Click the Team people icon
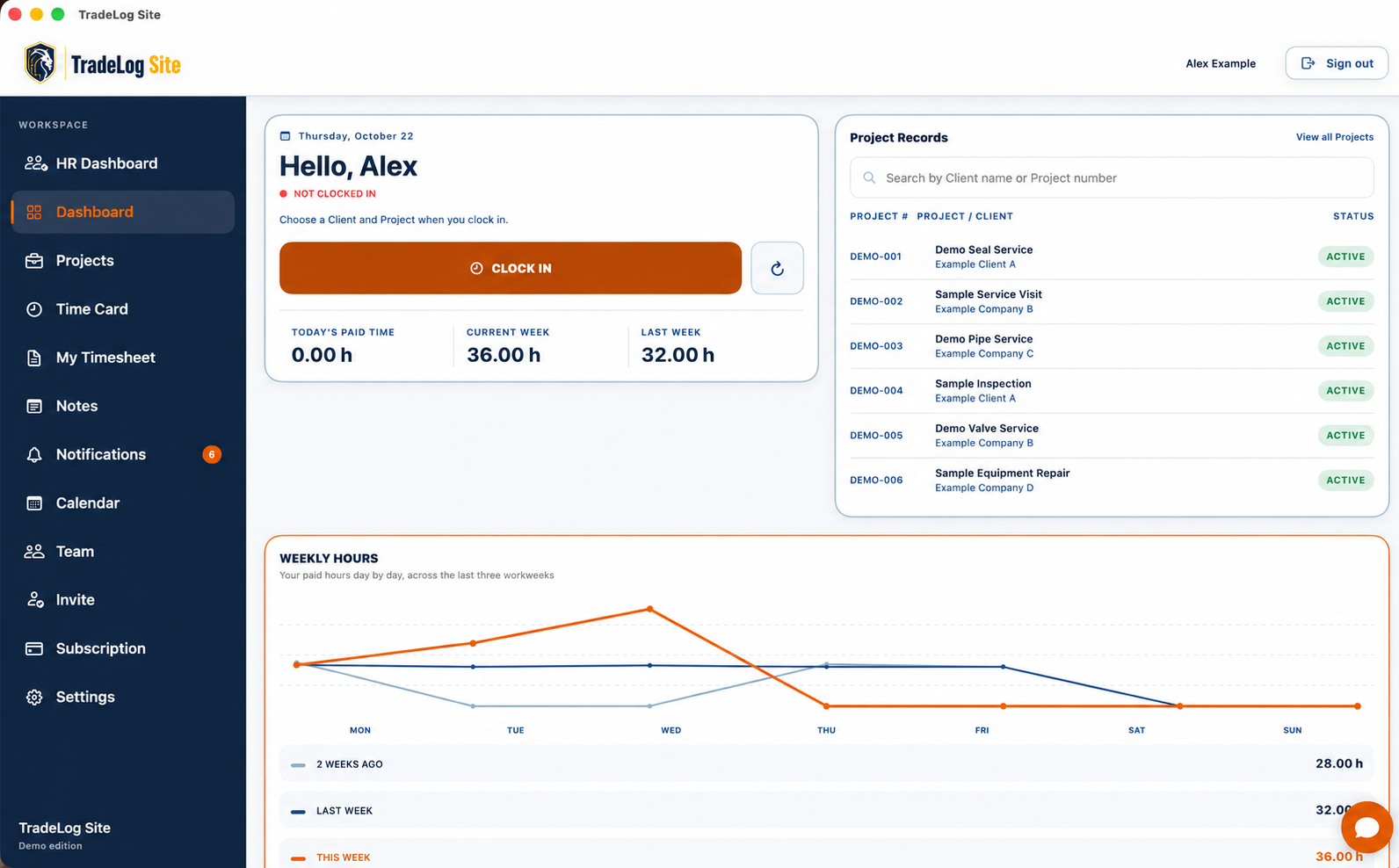1399x868 pixels. (34, 552)
